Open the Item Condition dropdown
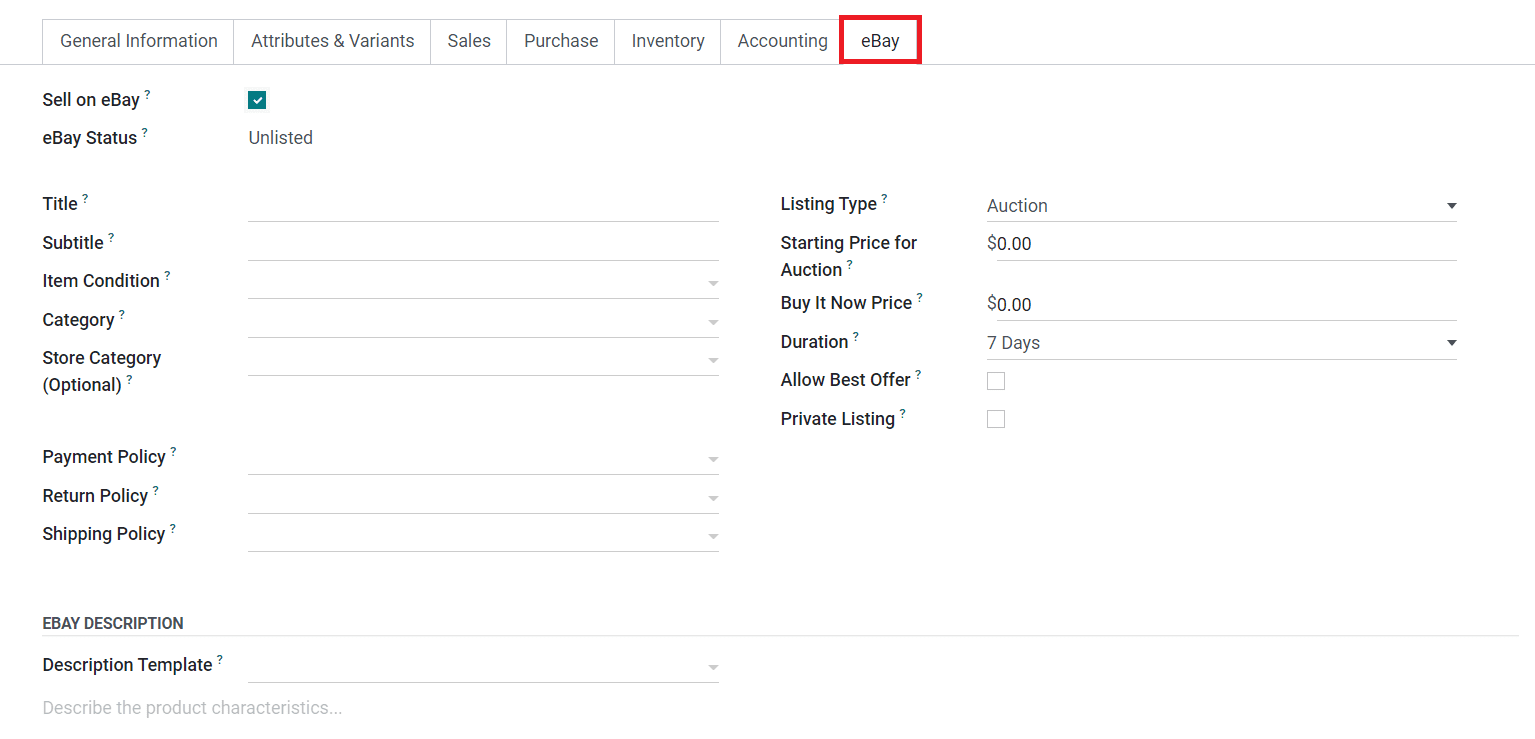 pos(483,283)
